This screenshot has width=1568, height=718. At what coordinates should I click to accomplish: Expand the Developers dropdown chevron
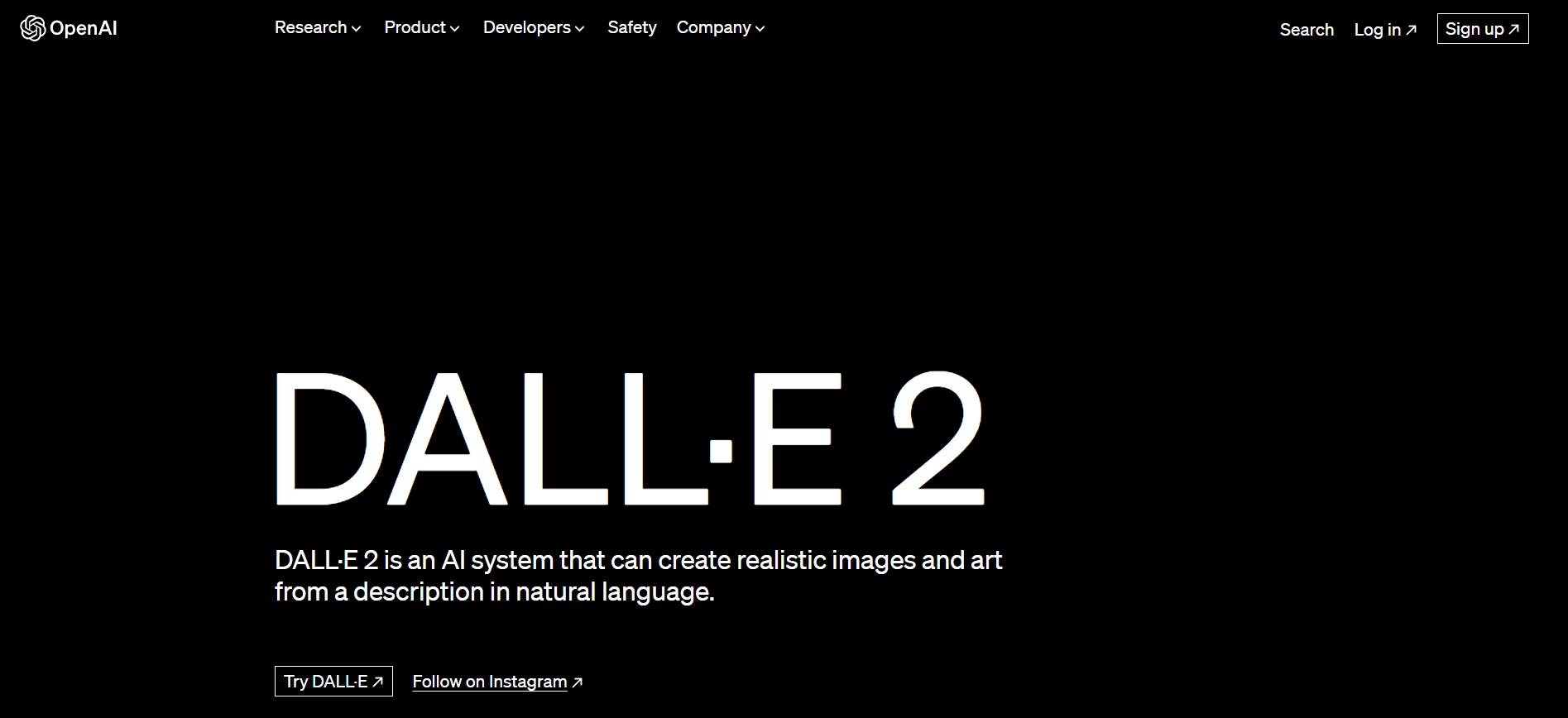pyautogui.click(x=579, y=29)
